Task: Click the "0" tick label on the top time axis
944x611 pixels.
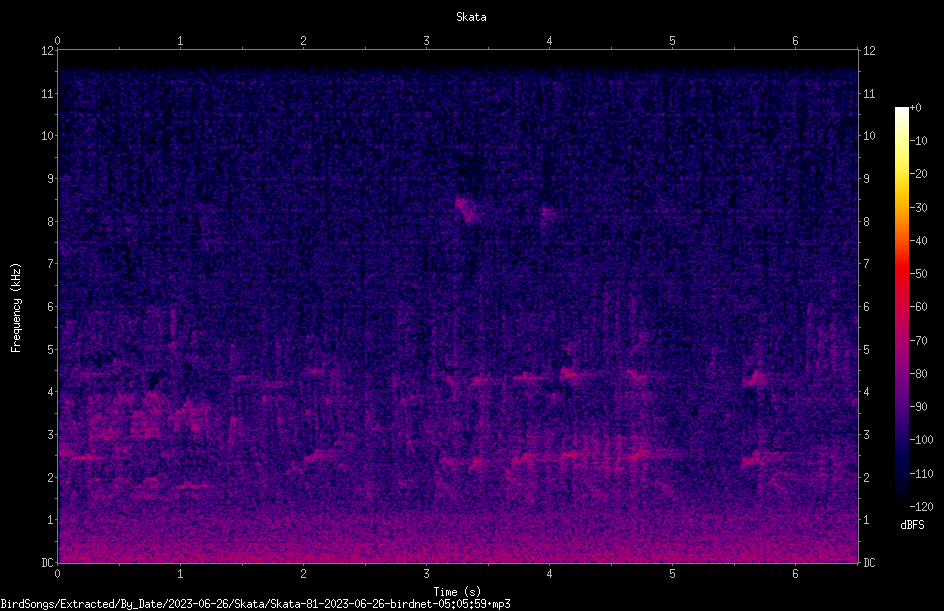Action: point(57,41)
